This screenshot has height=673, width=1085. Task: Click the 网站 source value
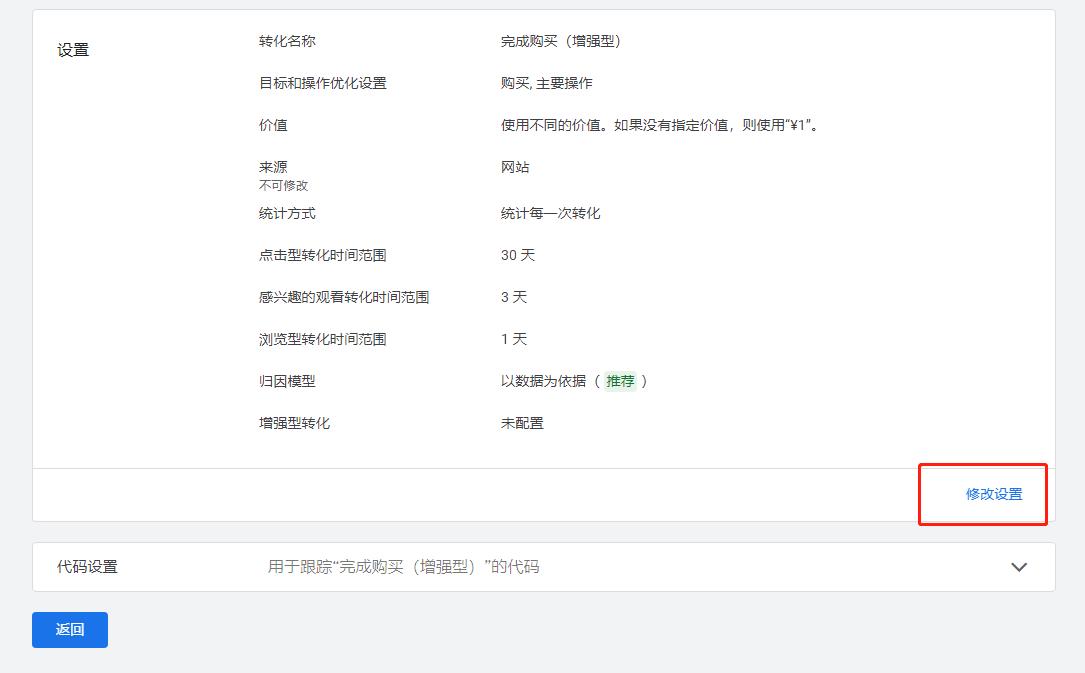[x=513, y=167]
